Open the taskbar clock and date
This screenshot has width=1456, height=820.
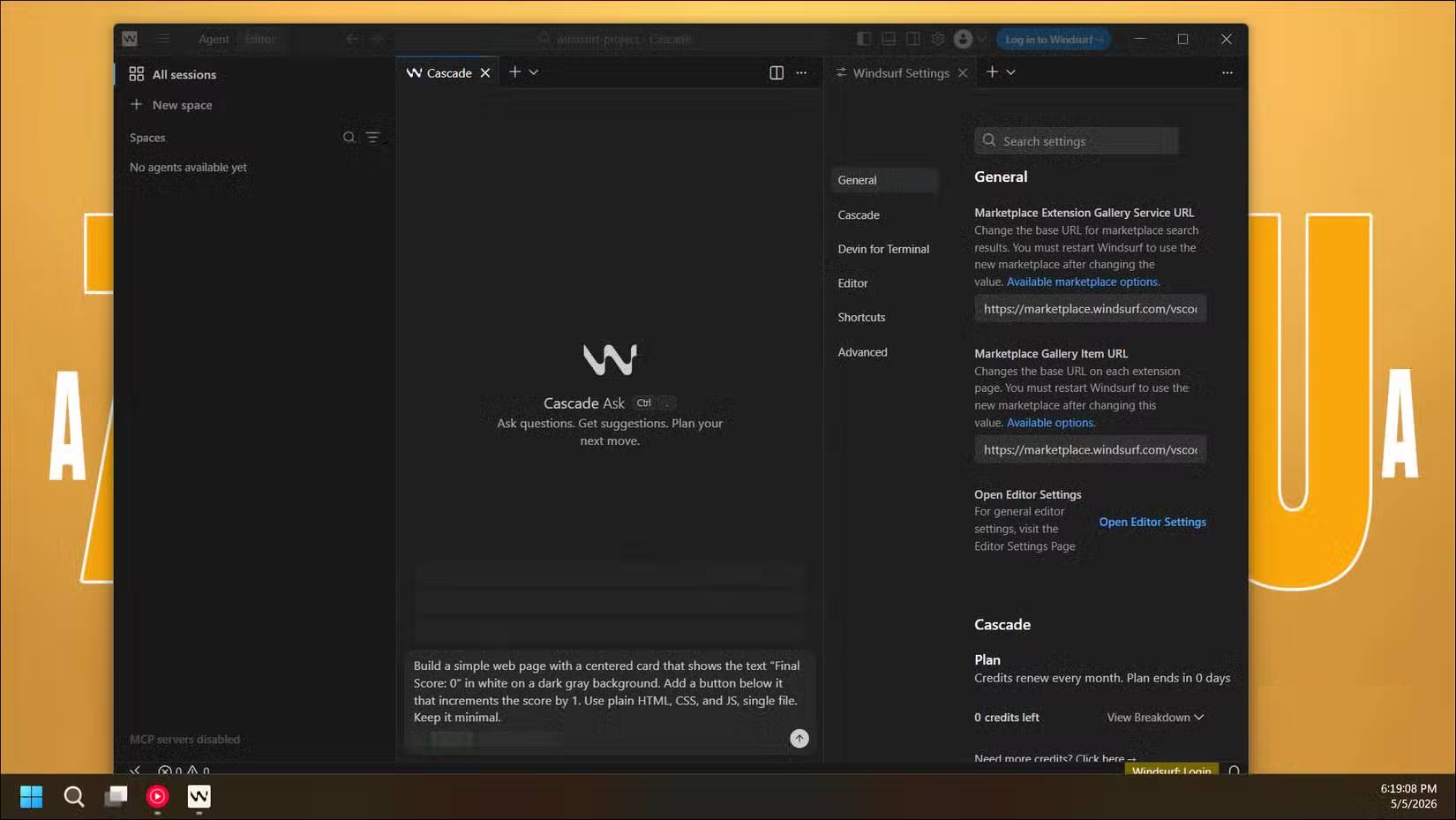pos(1408,796)
